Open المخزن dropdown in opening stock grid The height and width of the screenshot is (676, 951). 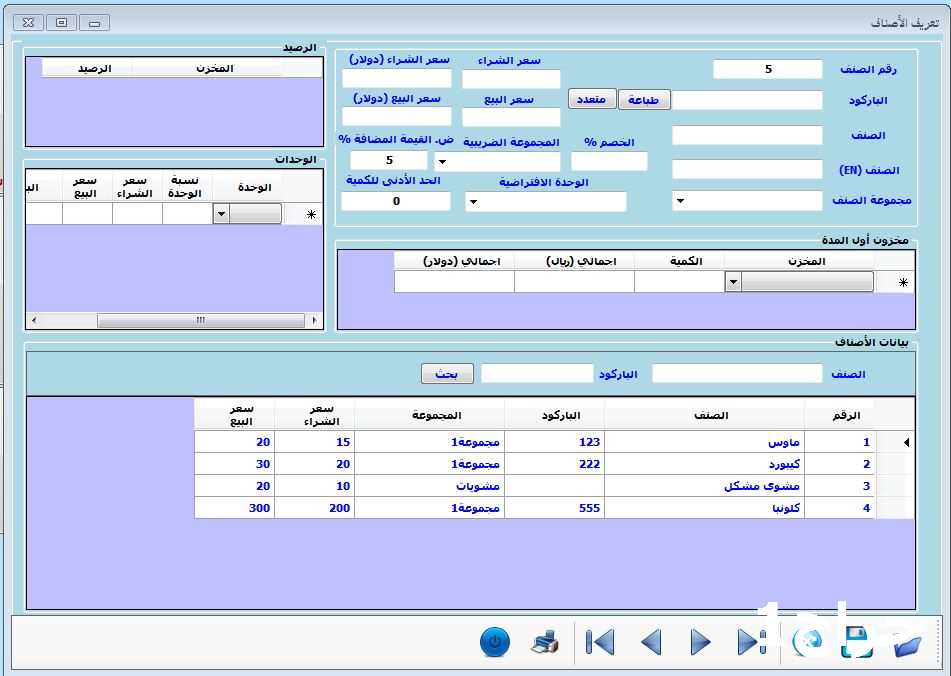click(x=733, y=283)
